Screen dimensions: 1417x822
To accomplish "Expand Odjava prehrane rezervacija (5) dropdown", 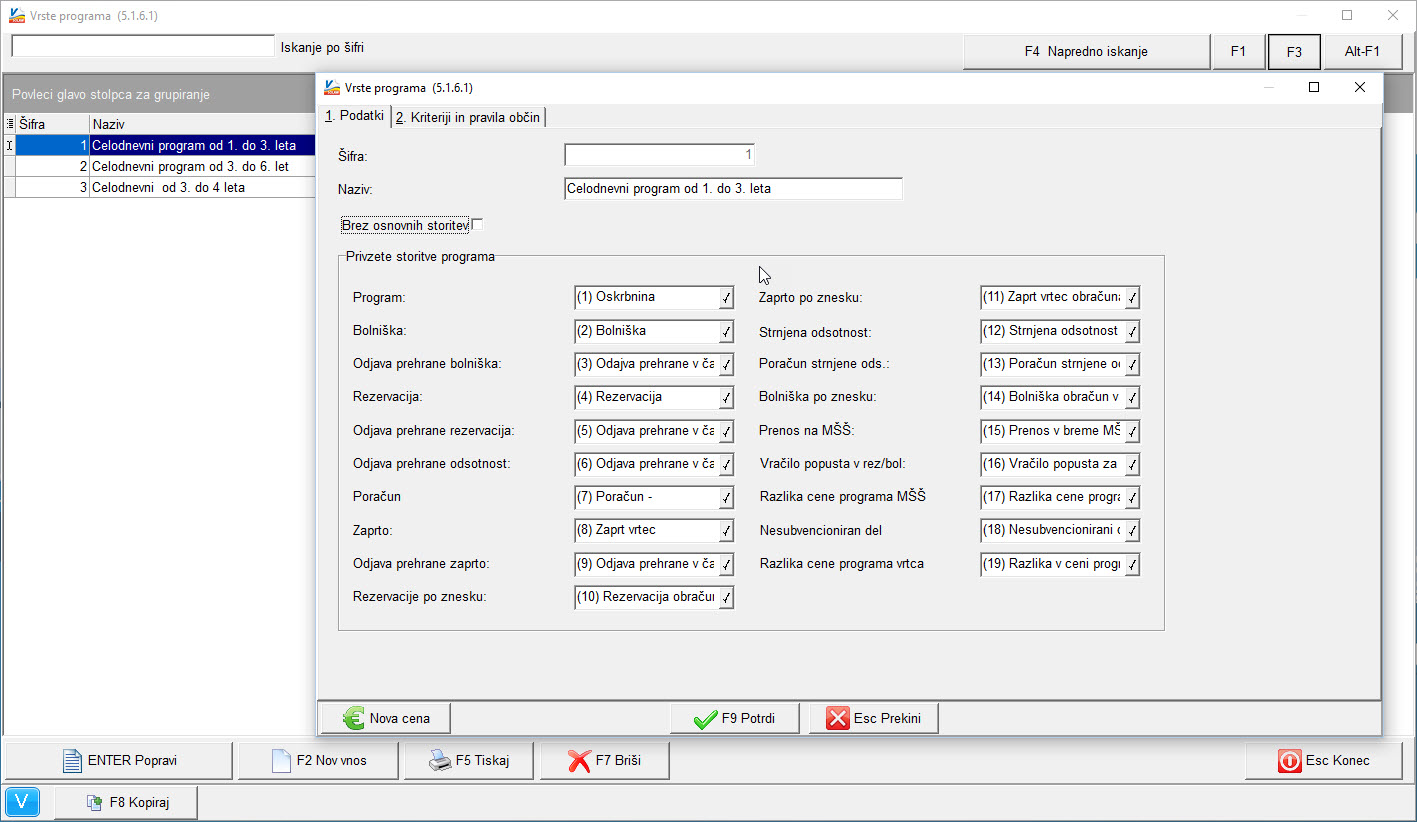I will click(726, 431).
